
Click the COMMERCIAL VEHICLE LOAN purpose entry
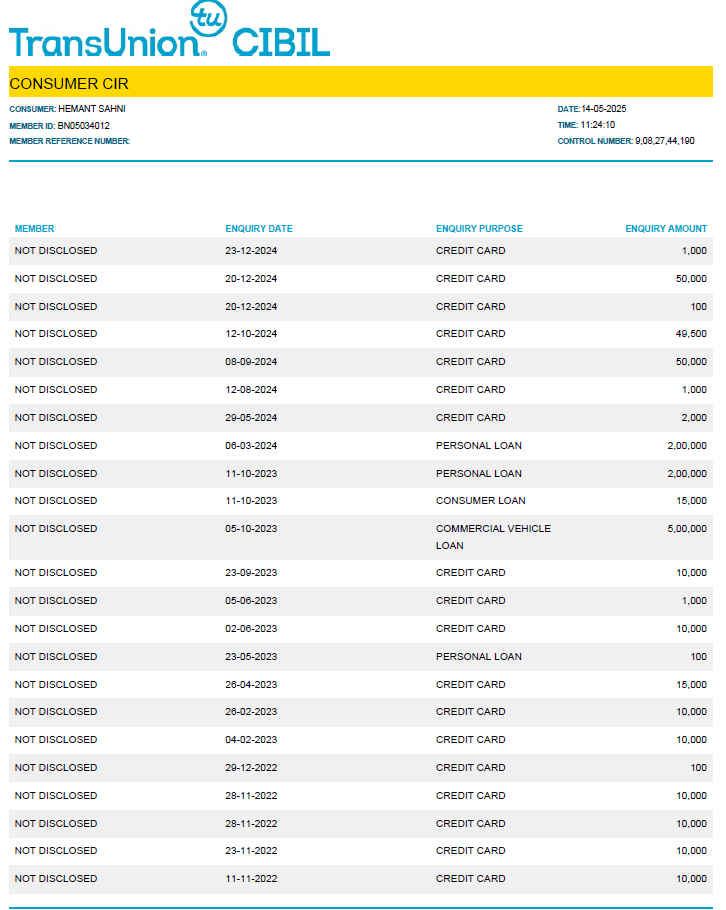point(493,537)
